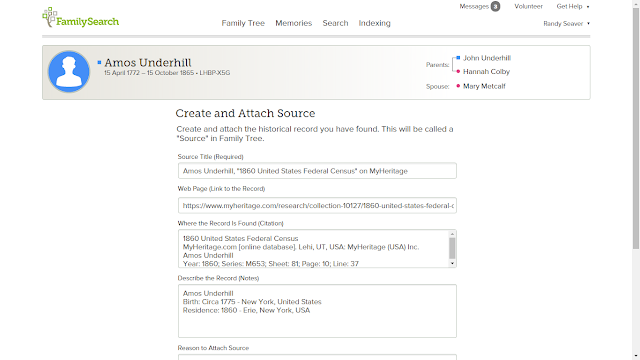
Task: Click the Describe the Record notes area
Action: pyautogui.click(x=317, y=311)
